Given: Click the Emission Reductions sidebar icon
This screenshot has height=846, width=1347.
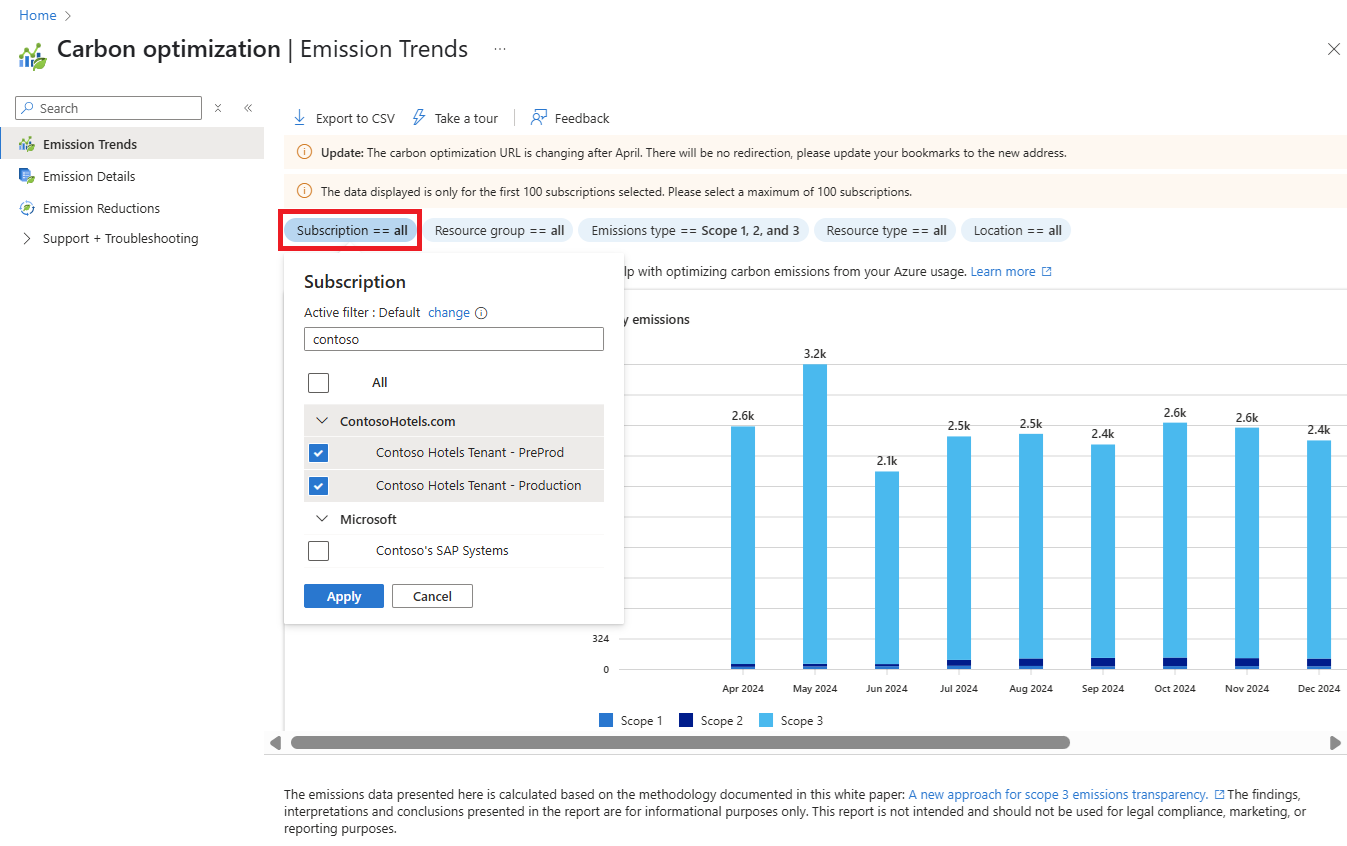Looking at the screenshot, I should 27,208.
